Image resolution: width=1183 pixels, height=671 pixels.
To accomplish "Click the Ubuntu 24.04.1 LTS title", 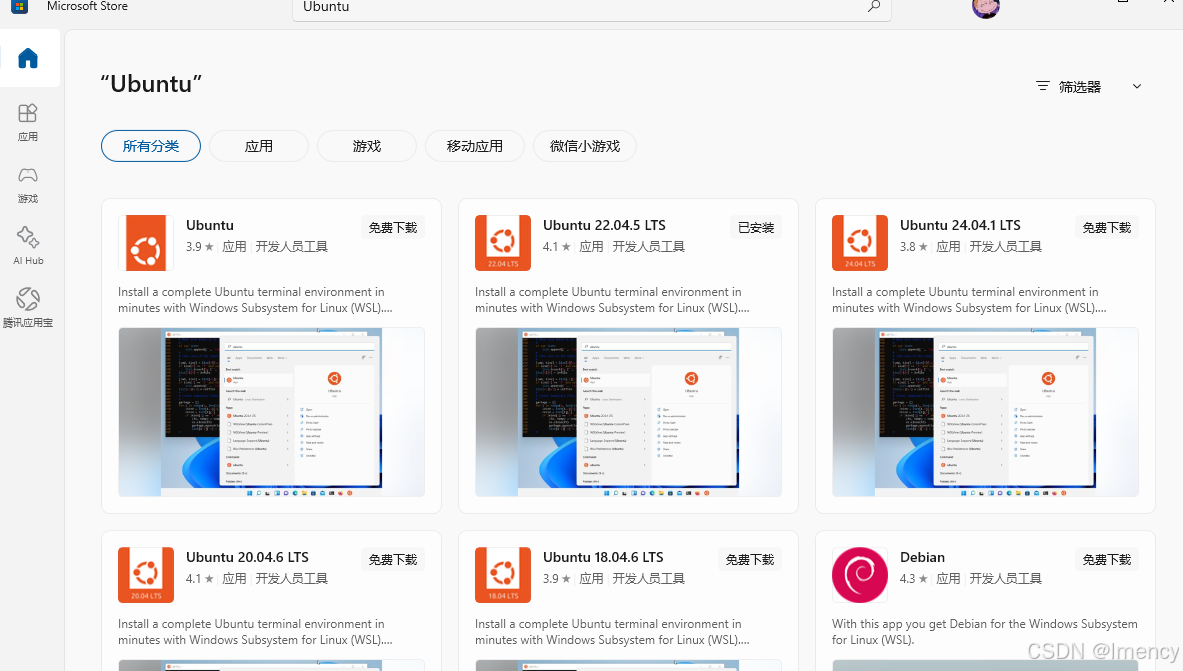I will tap(960, 225).
